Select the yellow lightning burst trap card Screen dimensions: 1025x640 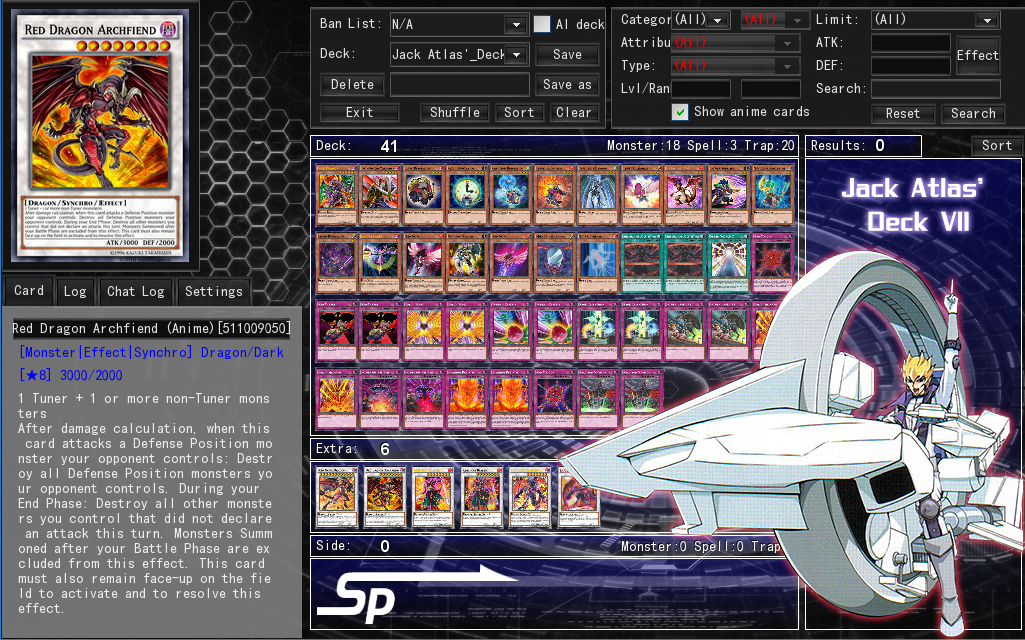point(337,399)
